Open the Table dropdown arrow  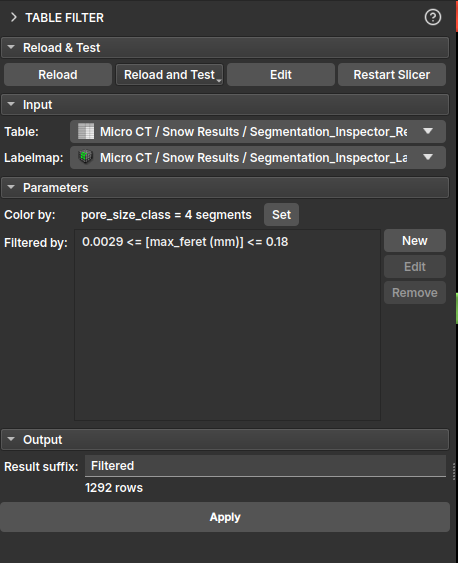[428, 131]
